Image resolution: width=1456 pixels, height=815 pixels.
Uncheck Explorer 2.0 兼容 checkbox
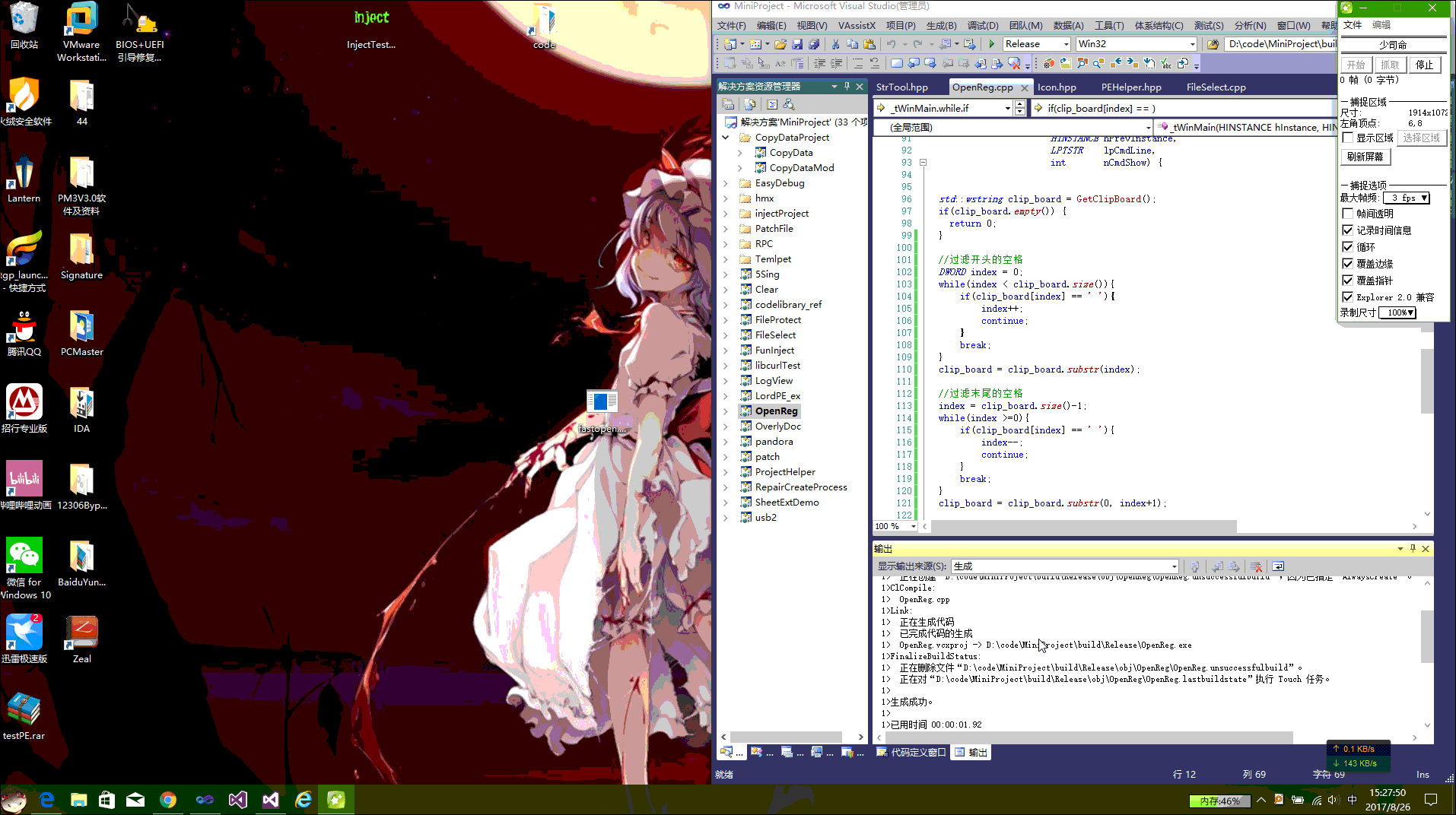pyautogui.click(x=1348, y=297)
